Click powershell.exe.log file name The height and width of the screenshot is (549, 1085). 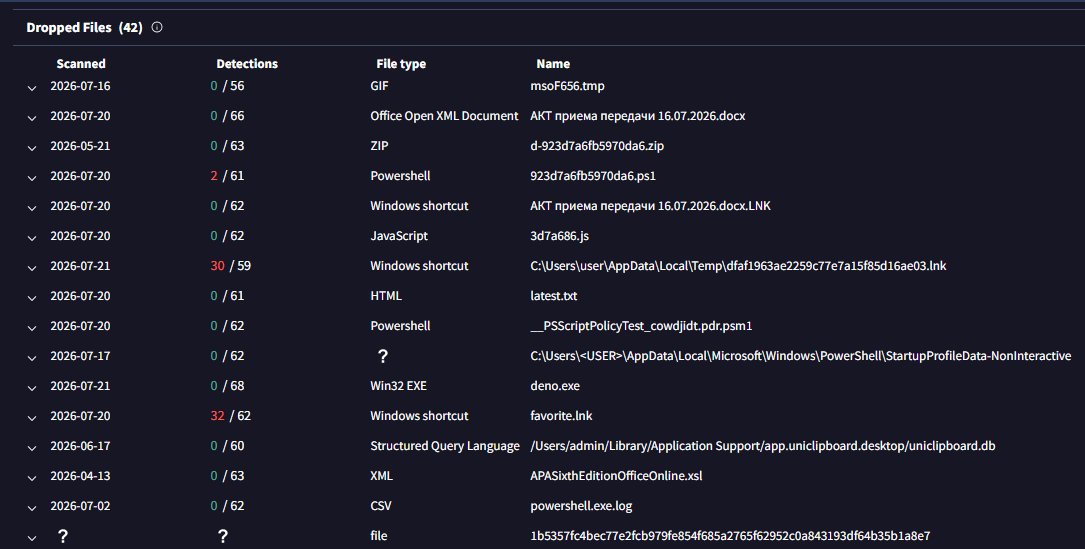581,505
